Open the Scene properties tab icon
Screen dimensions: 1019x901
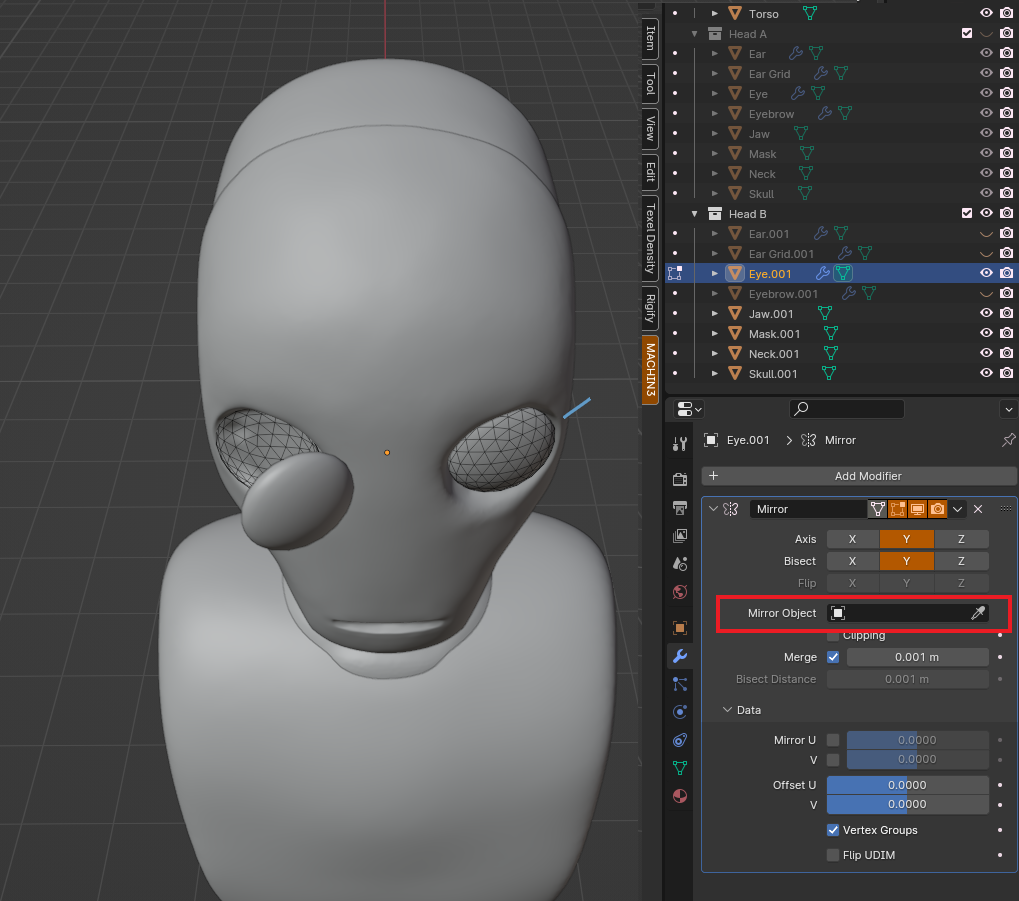point(680,564)
